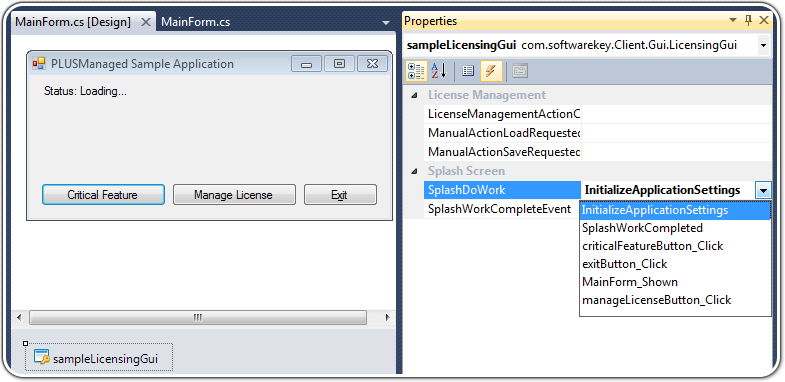Viewport: 785px width, 382px height.
Task: Click the PLUSManaged Sample Application title text
Action: tap(142, 64)
